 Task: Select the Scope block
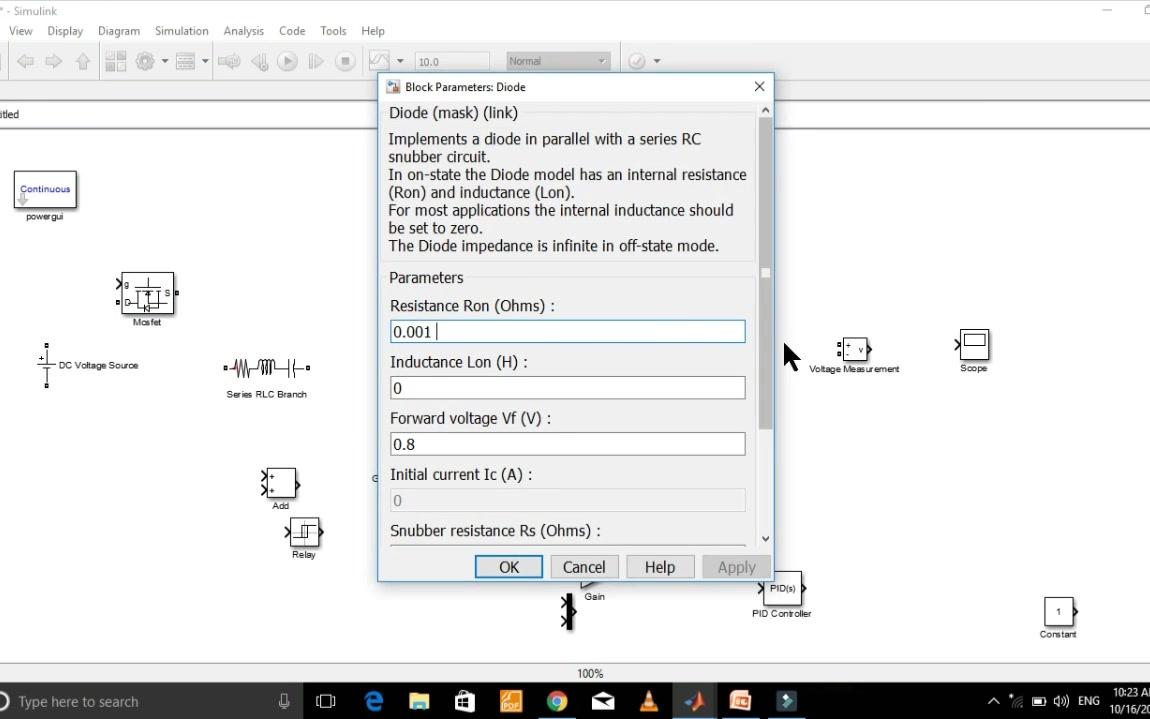click(x=973, y=344)
